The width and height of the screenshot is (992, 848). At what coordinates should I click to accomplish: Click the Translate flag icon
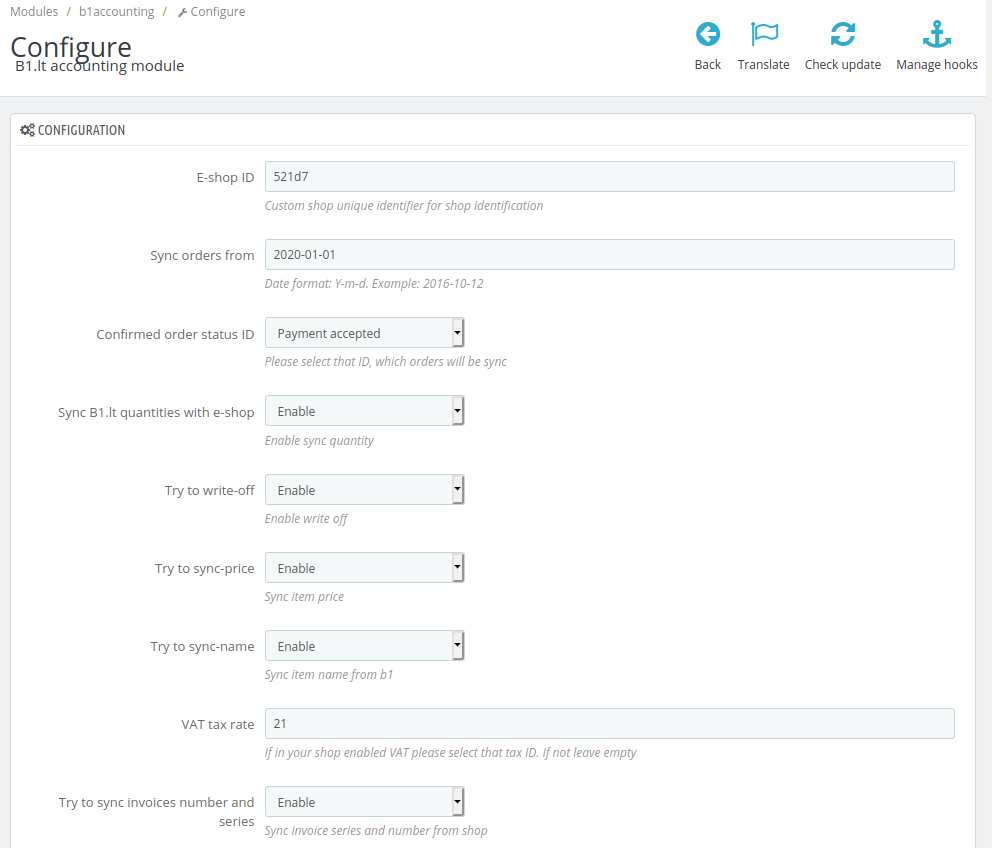(764, 35)
